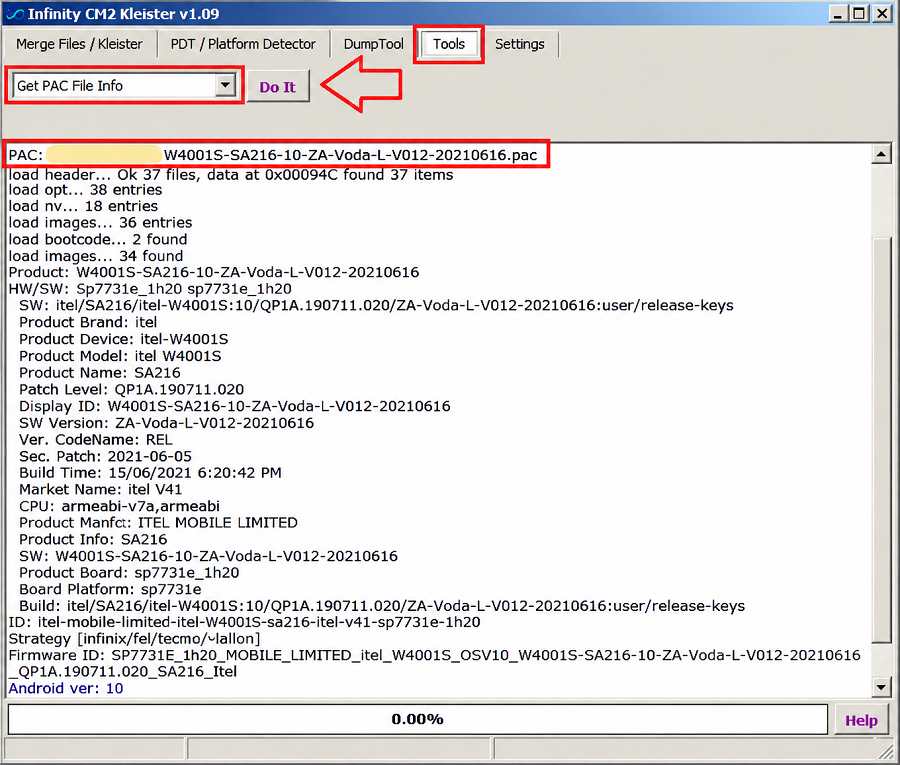Click the 'Product Board: sp7731e_1h20' line
The height and width of the screenshot is (765, 900).
coord(129,573)
